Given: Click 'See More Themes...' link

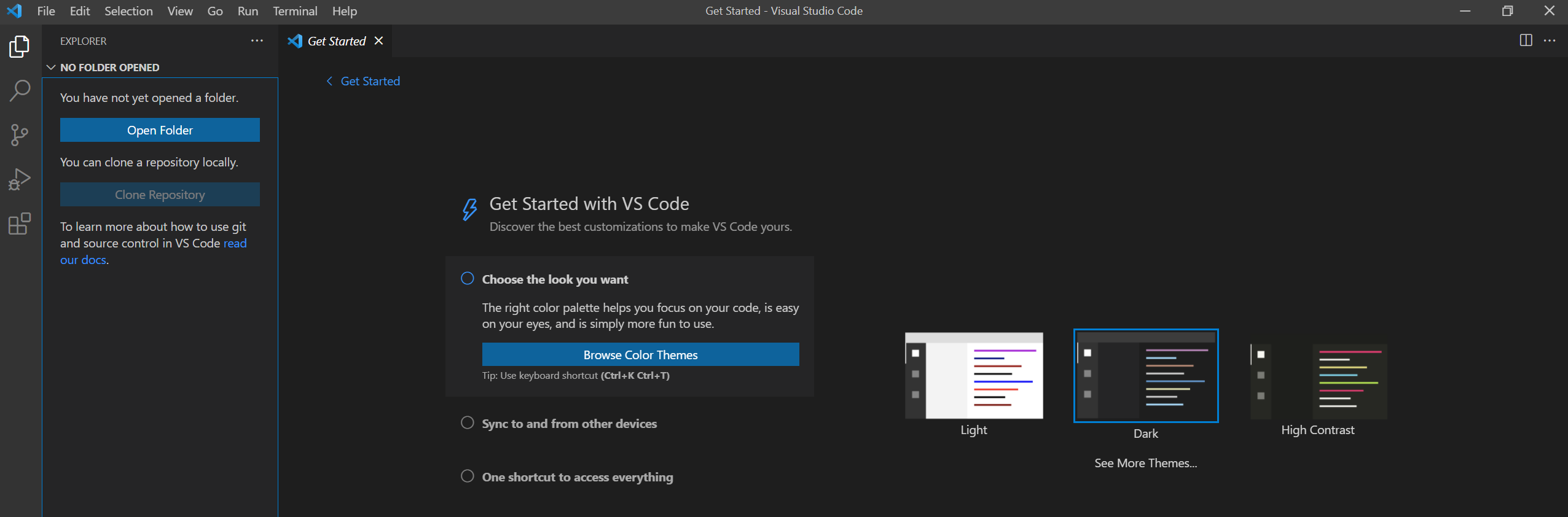Looking at the screenshot, I should tap(1146, 463).
